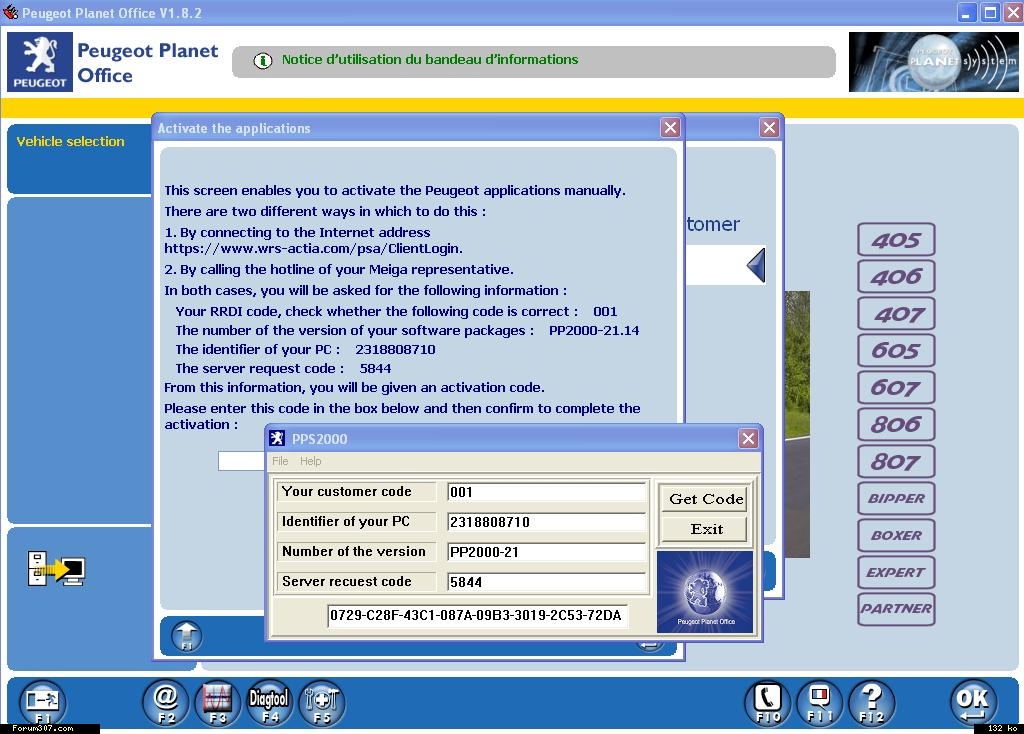Select the Peugeot 407 model button
The image size is (1024, 734).
point(896,314)
